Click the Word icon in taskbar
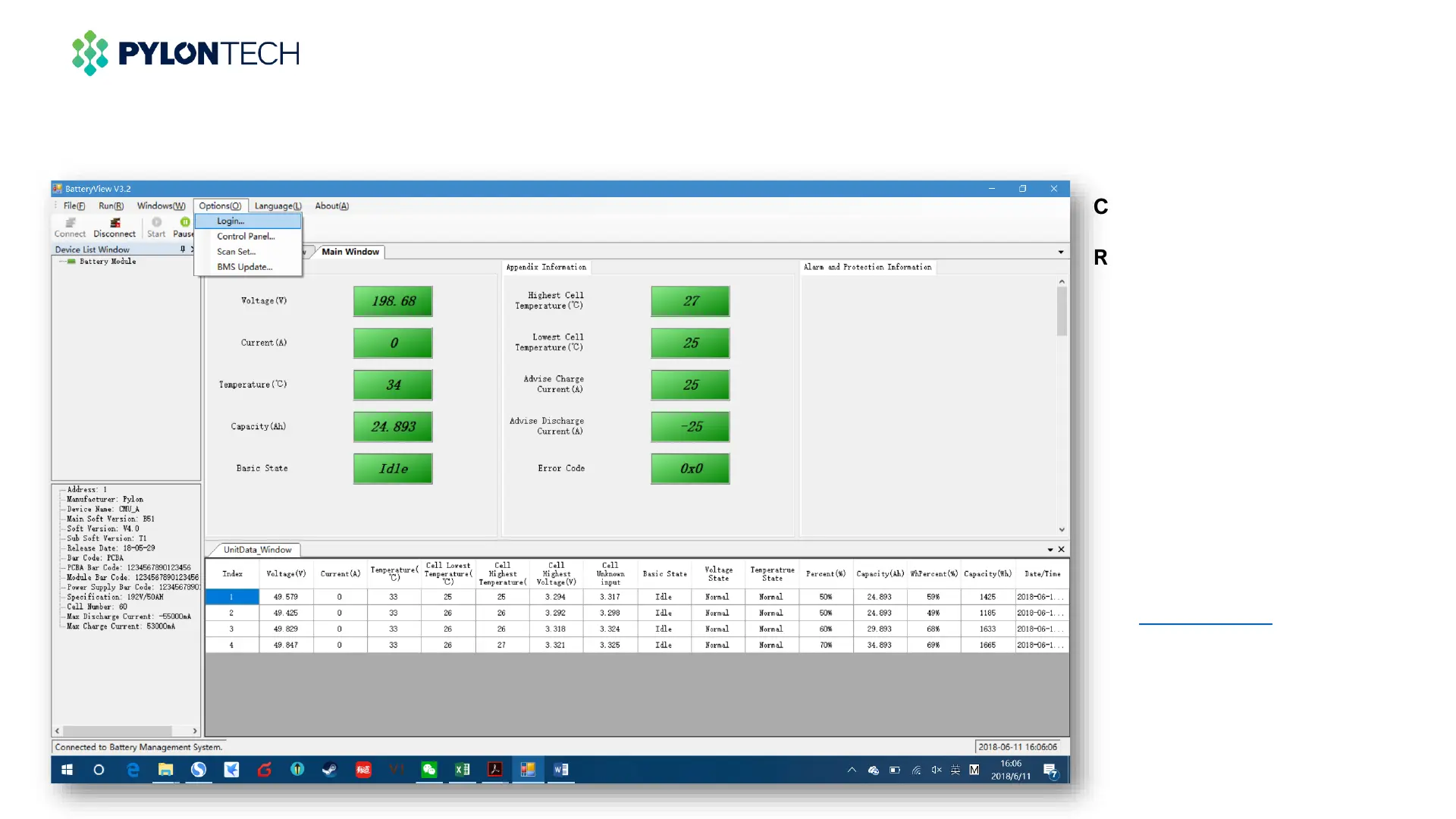Image resolution: width=1456 pixels, height=819 pixels. click(560, 770)
